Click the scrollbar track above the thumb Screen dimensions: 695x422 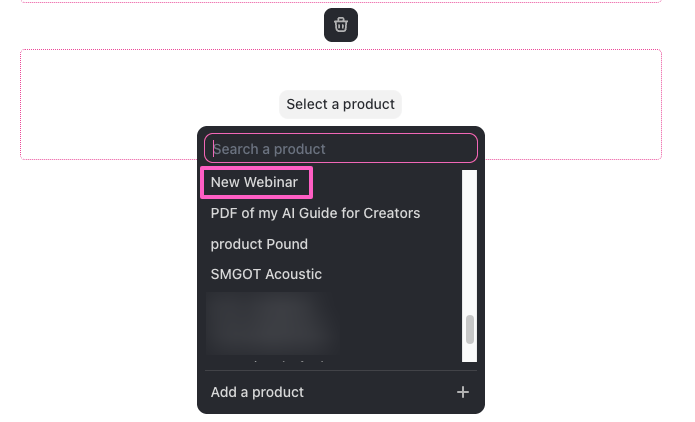click(x=470, y=240)
